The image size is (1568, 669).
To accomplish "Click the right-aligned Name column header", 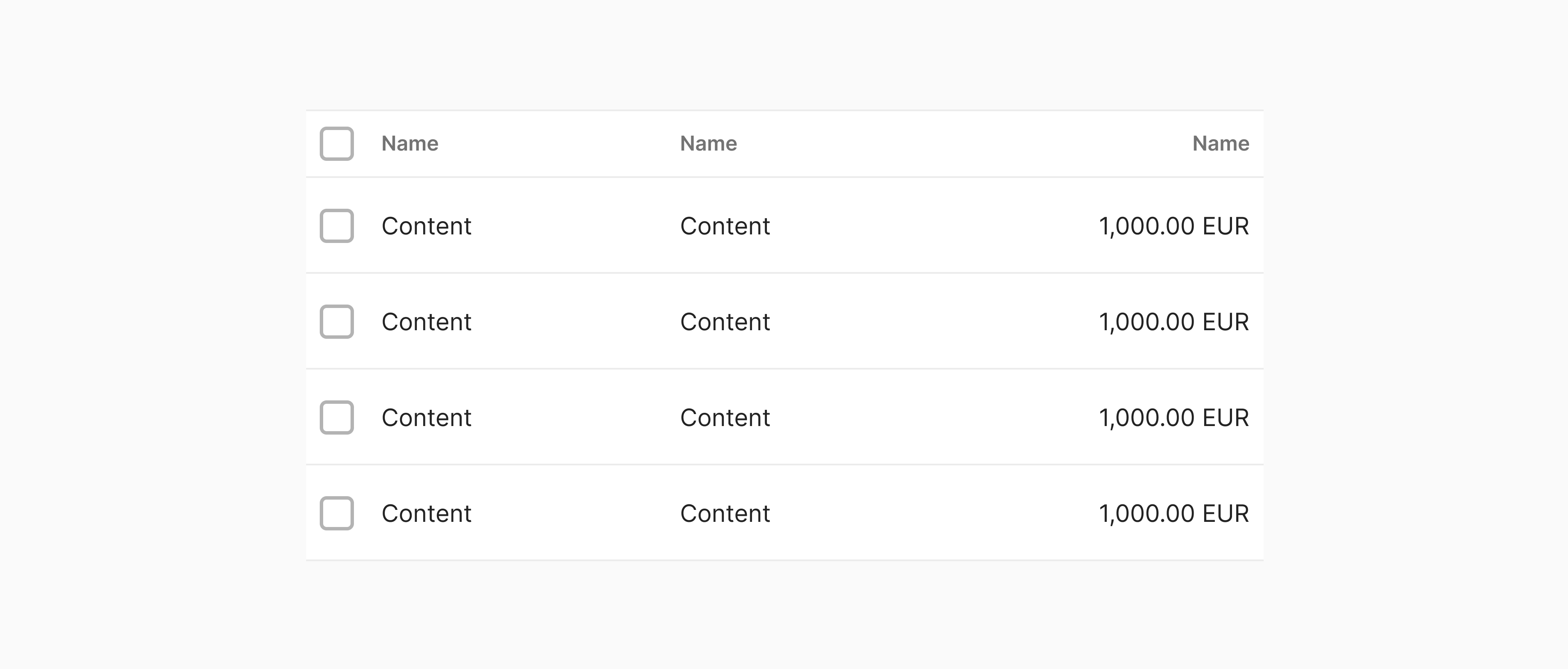I will coord(1220,144).
